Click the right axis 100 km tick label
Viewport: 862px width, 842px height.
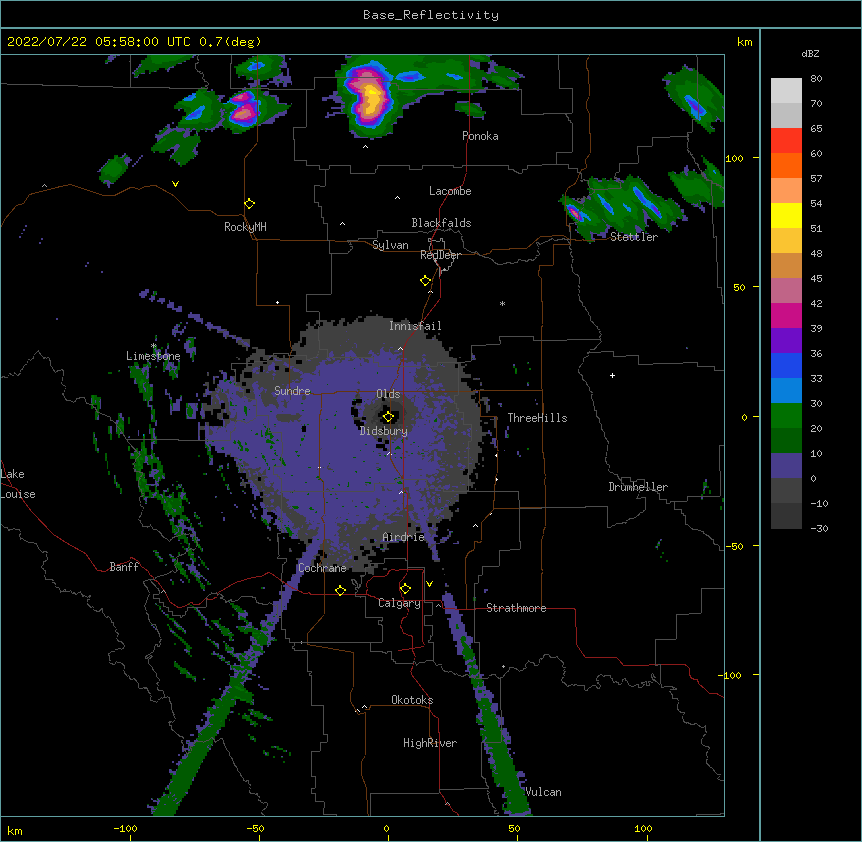pos(734,158)
